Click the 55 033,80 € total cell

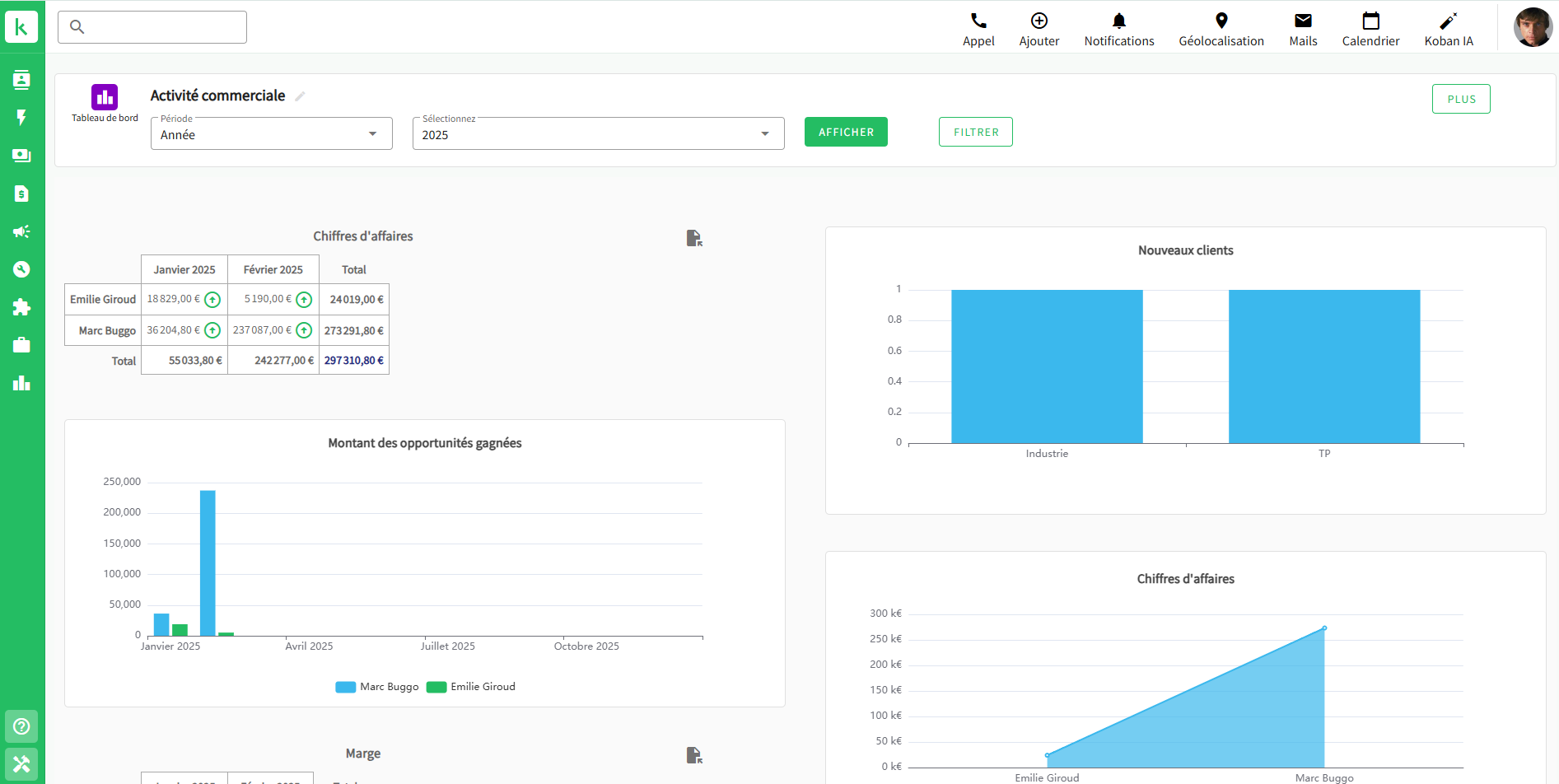pyautogui.click(x=184, y=360)
